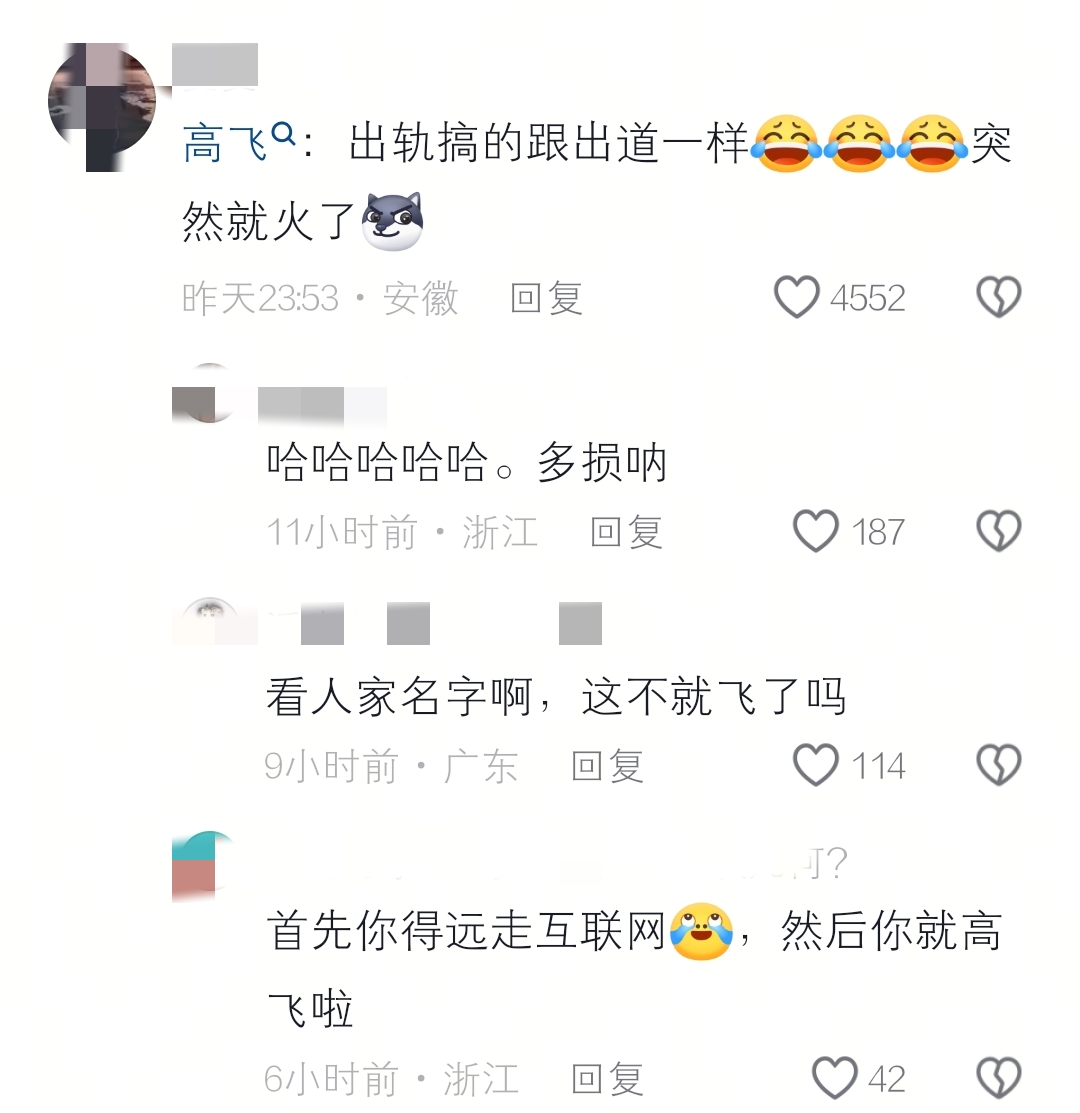
Task: Dislike the 广东 reply with broken heart
Action: [x=998, y=764]
